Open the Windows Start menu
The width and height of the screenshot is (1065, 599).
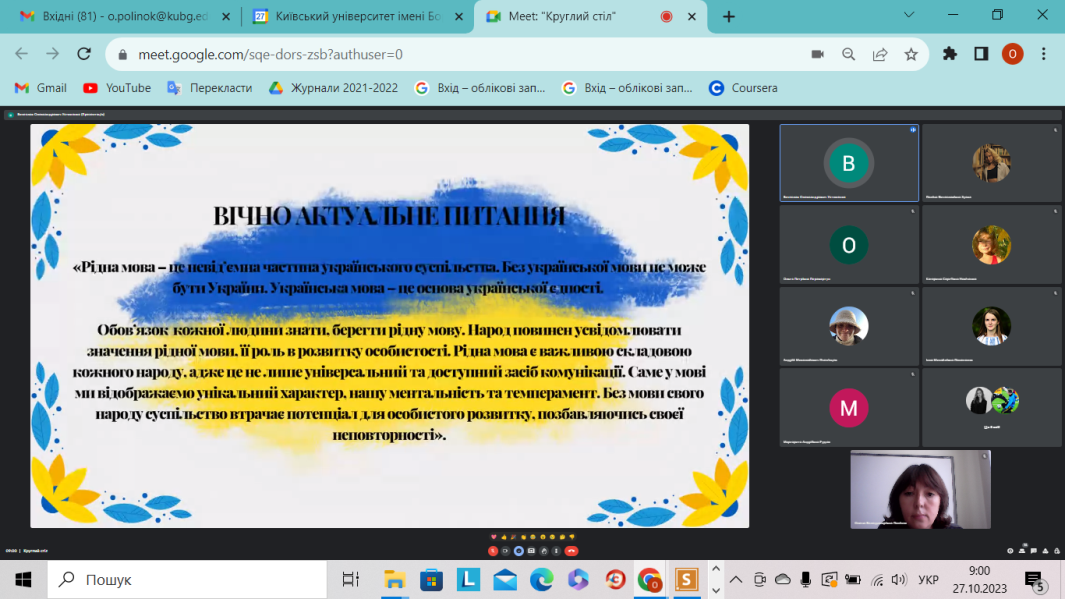[24, 579]
